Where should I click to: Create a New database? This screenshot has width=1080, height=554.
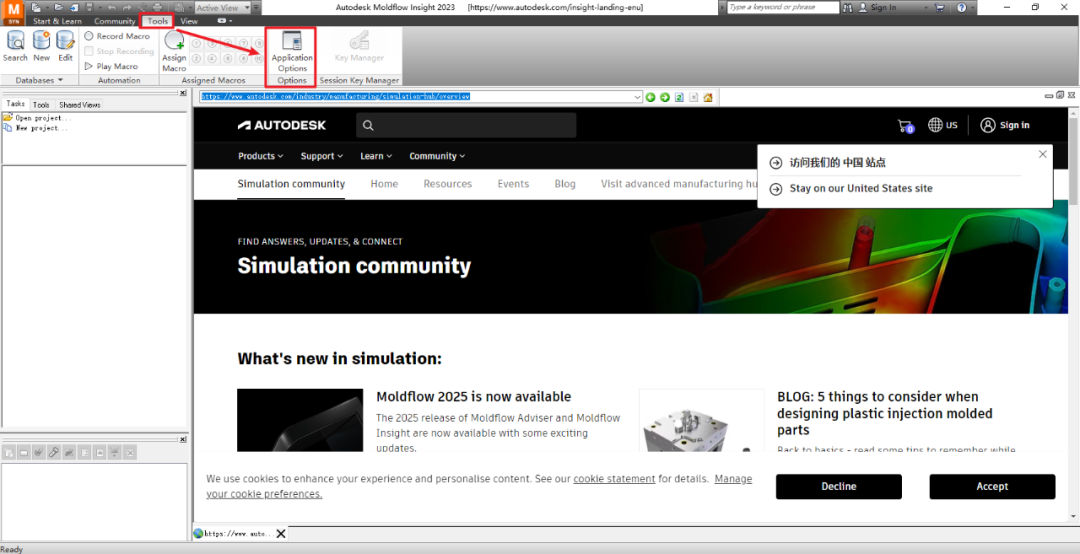click(x=41, y=46)
